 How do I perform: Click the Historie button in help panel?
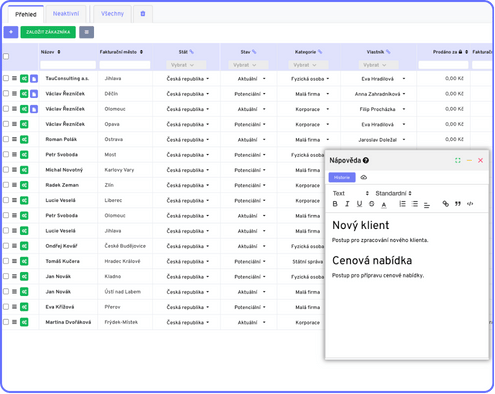click(342, 177)
